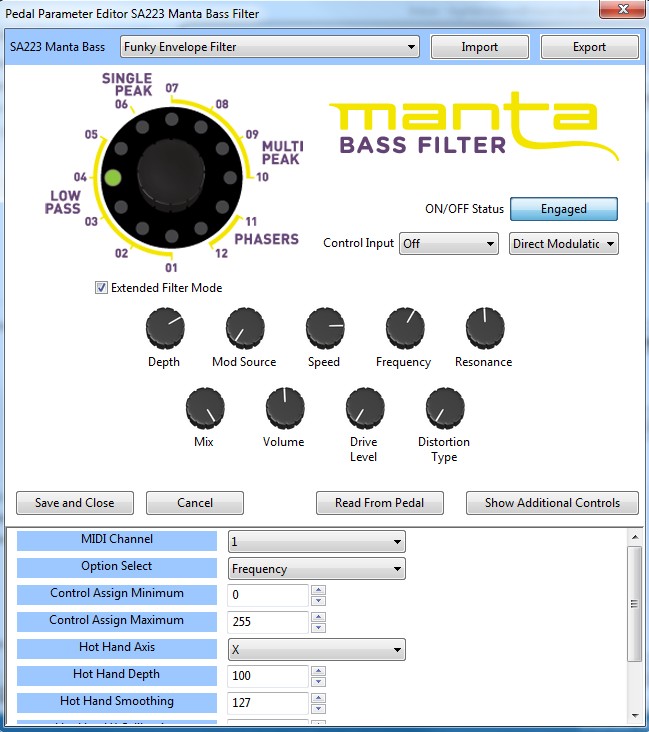The width and height of the screenshot is (649, 732).
Task: Select filter position 02 LED on dial
Action: (x=142, y=228)
